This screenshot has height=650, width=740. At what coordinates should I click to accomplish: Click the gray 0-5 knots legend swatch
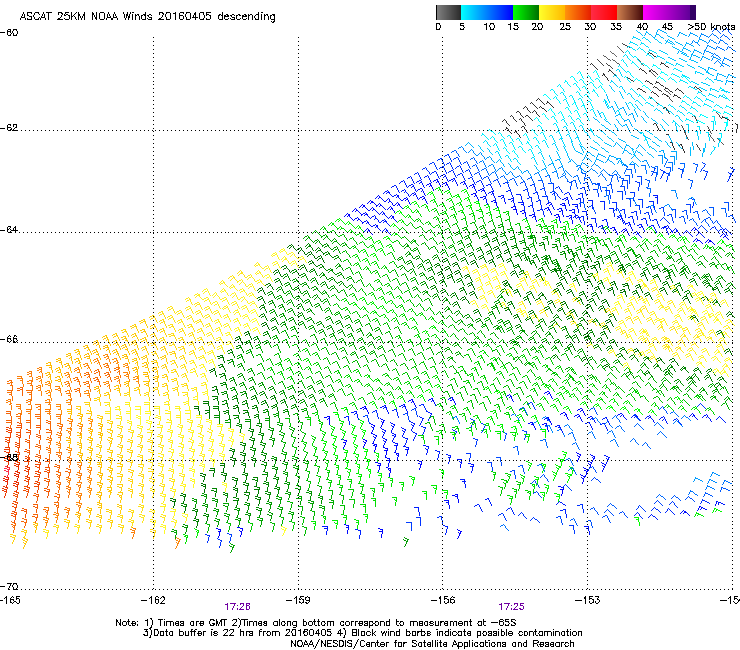(448, 12)
